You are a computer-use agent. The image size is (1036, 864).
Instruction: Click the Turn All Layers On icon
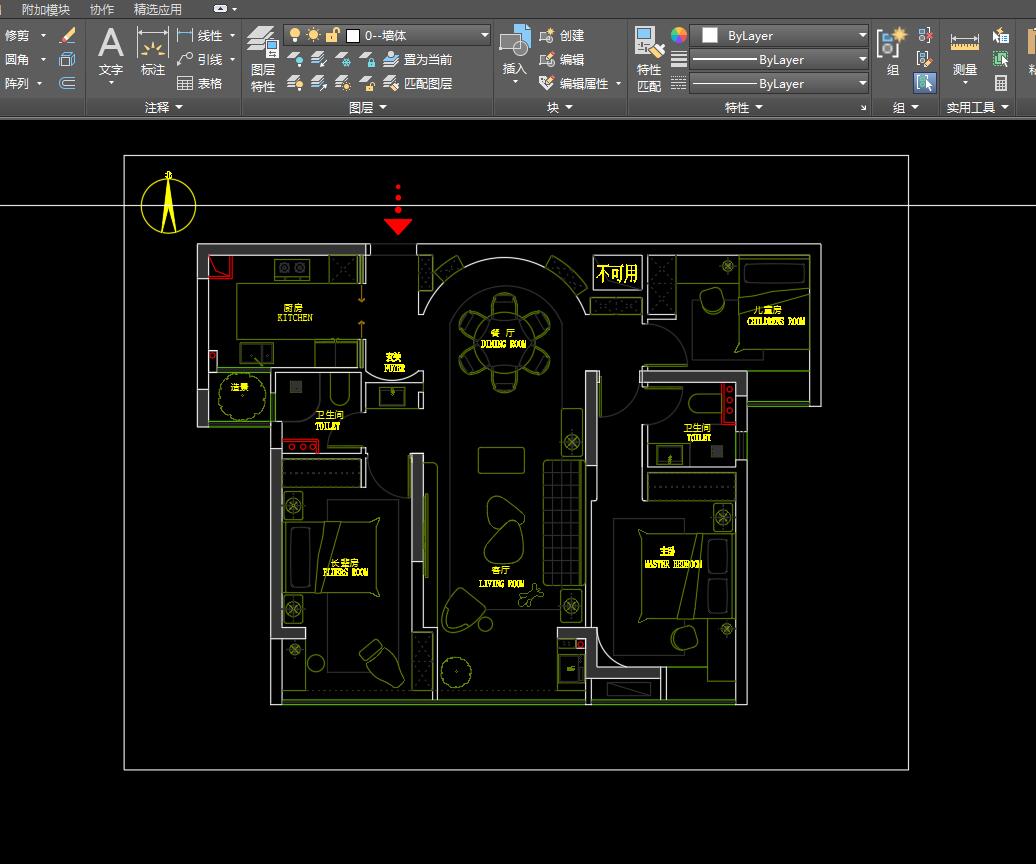tap(295, 84)
